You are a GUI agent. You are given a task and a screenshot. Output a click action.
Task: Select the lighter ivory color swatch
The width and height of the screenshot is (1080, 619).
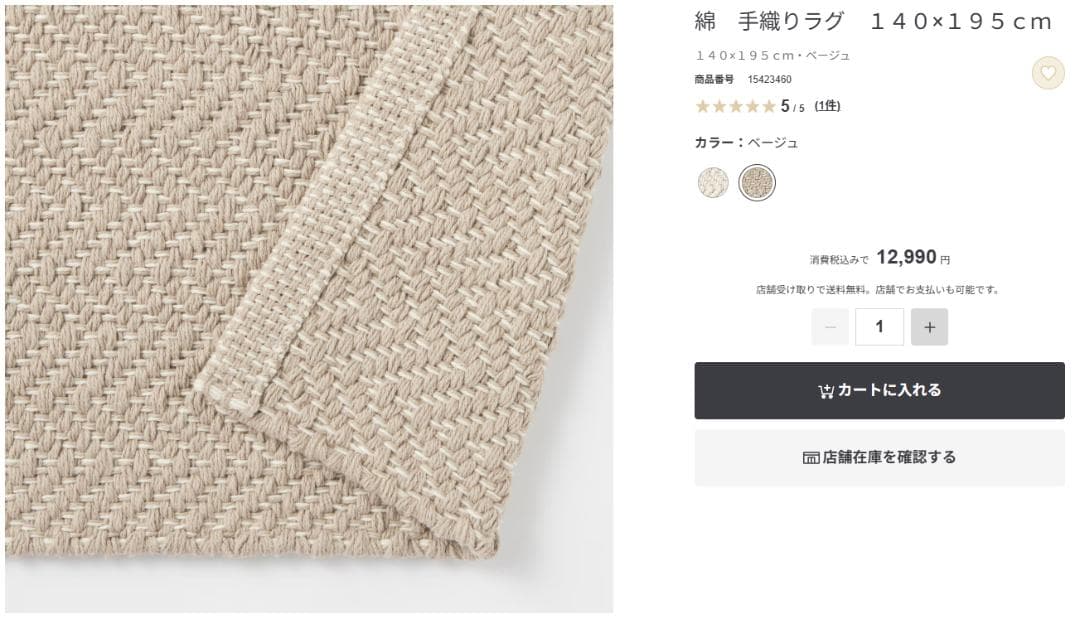pos(711,182)
